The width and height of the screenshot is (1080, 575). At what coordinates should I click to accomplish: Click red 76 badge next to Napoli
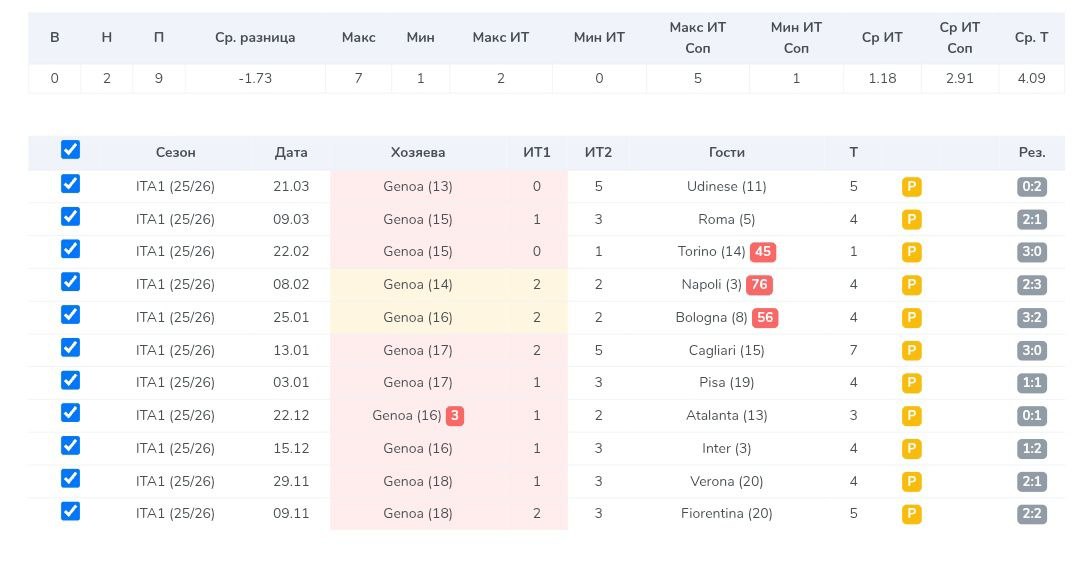(x=759, y=285)
